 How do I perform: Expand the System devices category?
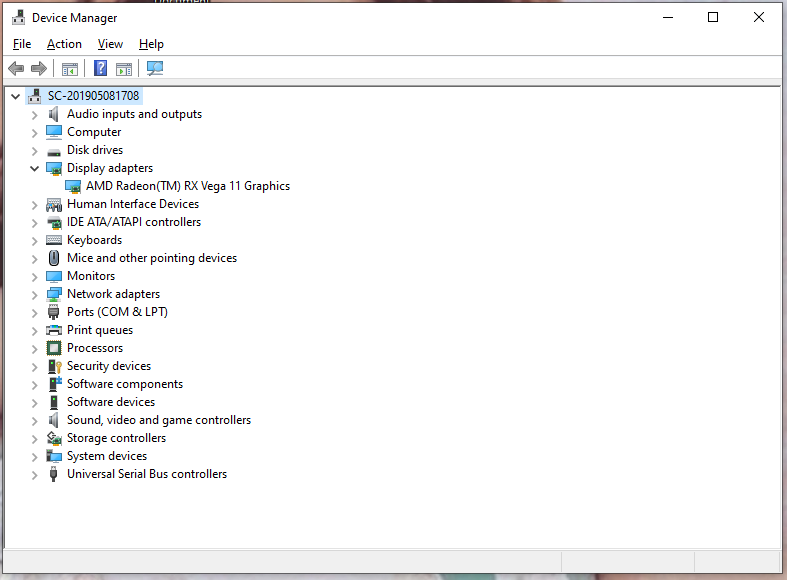(34, 457)
